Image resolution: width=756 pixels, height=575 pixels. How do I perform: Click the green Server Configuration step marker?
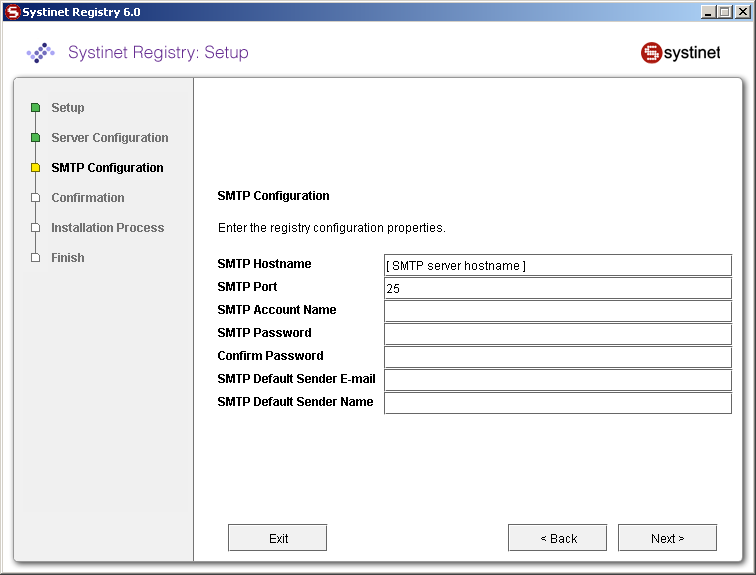(35, 138)
